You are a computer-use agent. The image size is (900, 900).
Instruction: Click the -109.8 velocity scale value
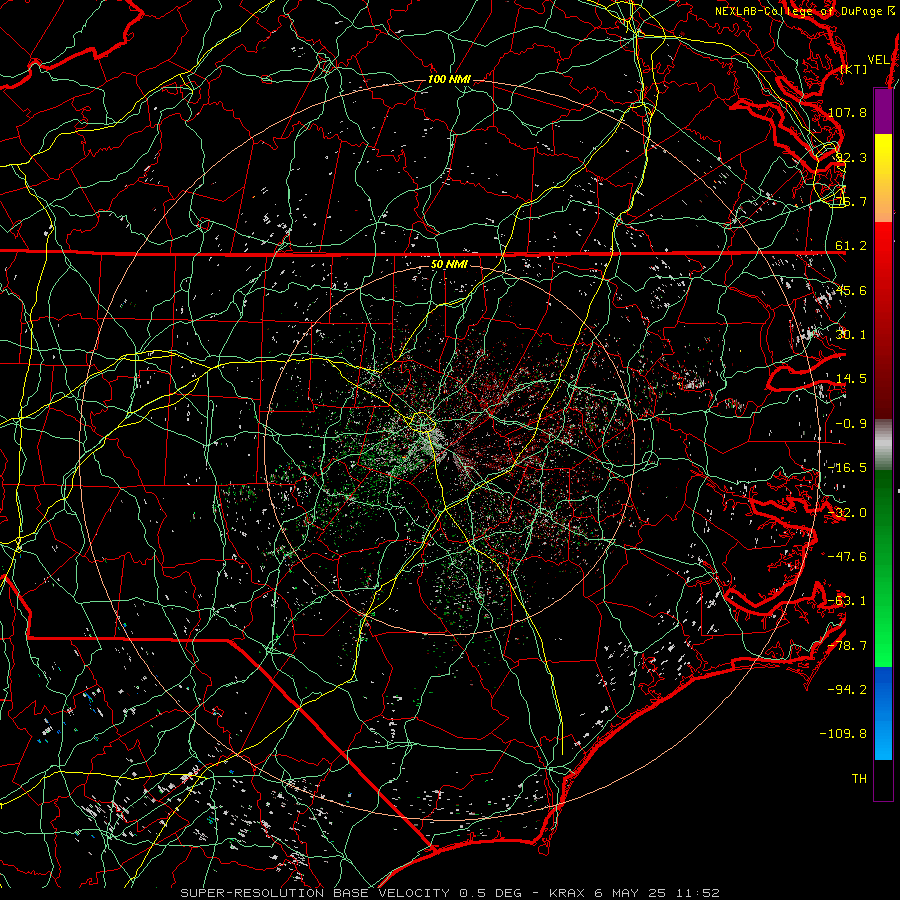(x=844, y=734)
